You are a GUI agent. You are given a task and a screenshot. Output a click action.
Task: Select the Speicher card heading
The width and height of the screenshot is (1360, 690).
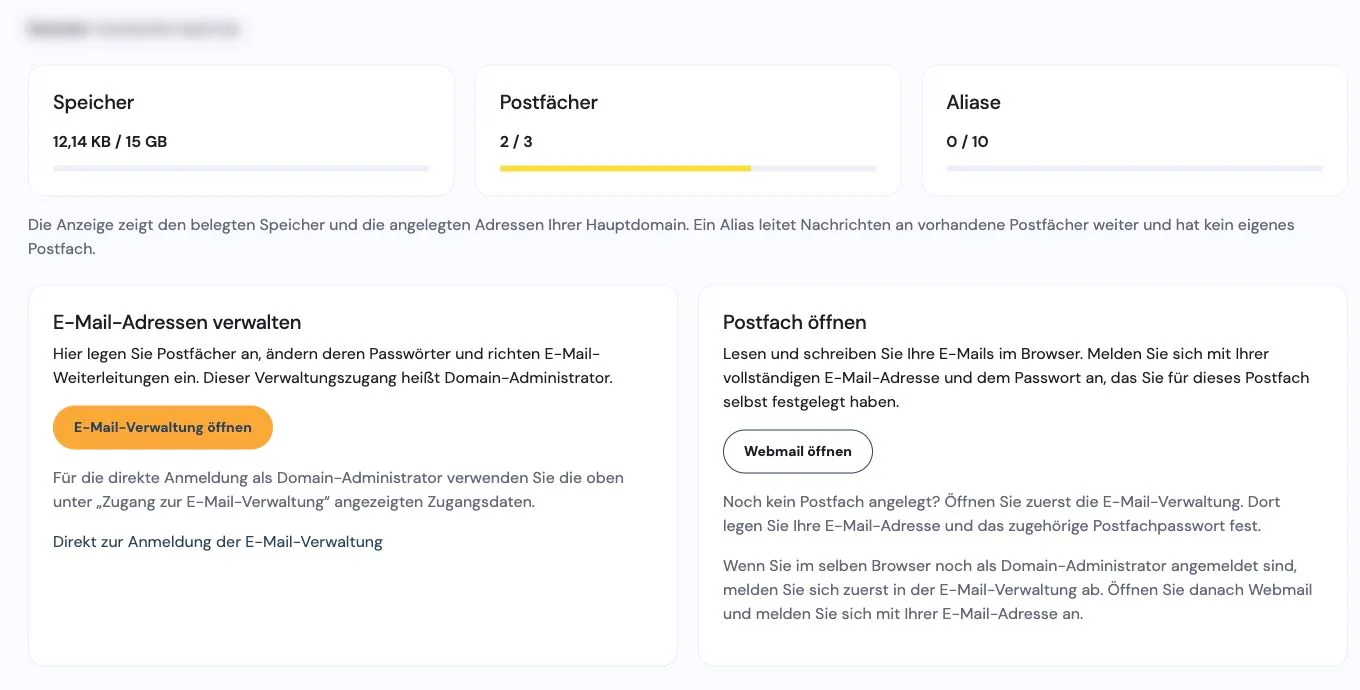tap(93, 102)
